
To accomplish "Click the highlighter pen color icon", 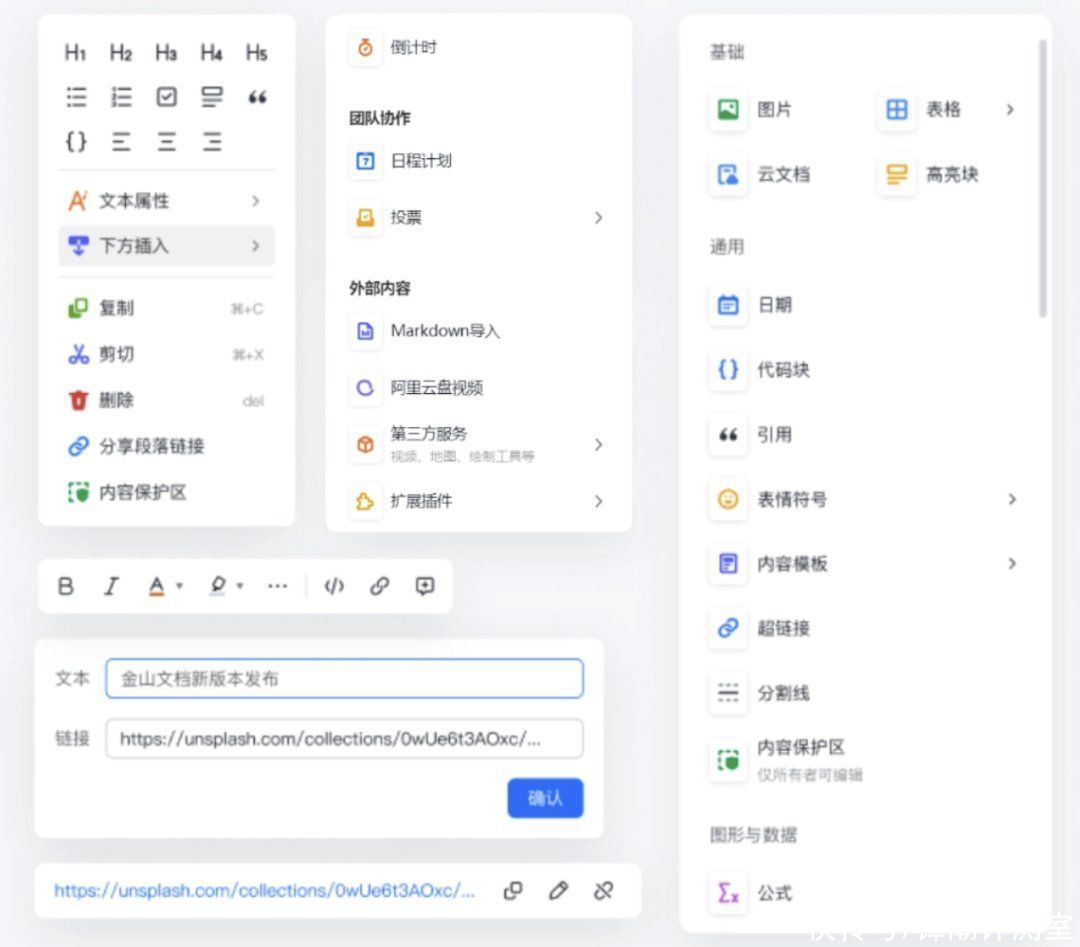I will [x=218, y=586].
